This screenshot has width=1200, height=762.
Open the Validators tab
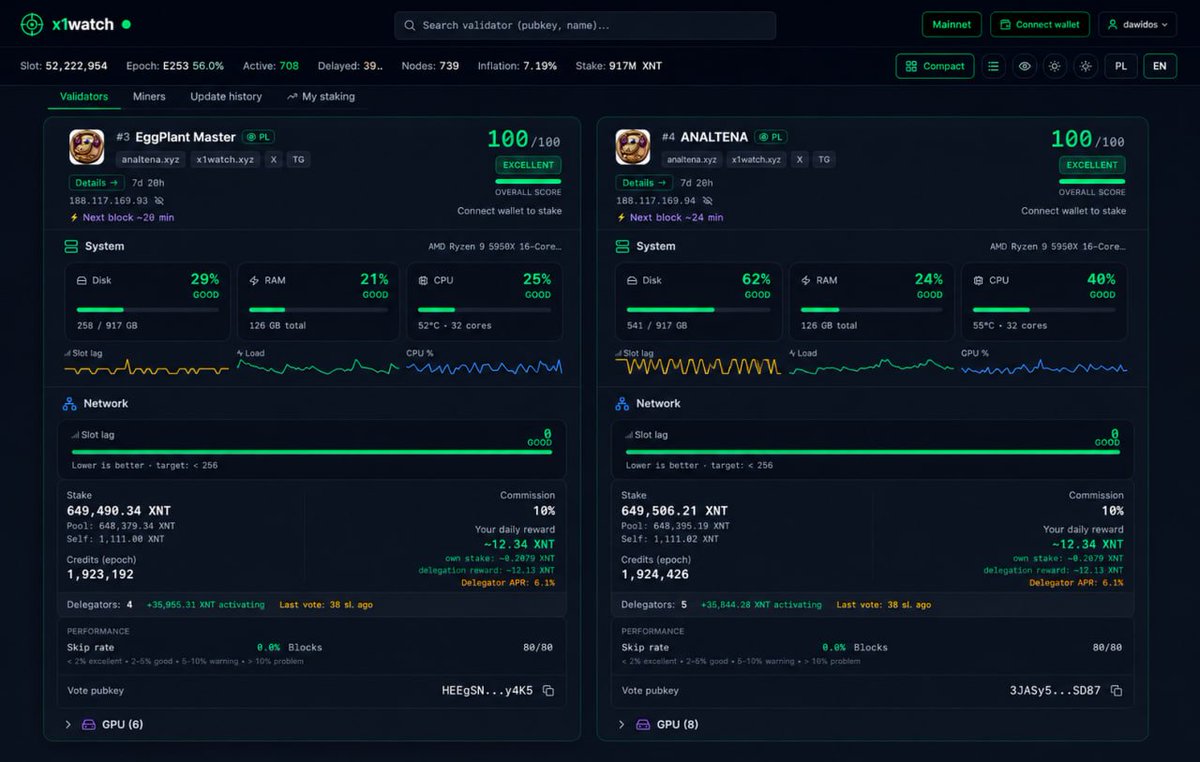84,96
